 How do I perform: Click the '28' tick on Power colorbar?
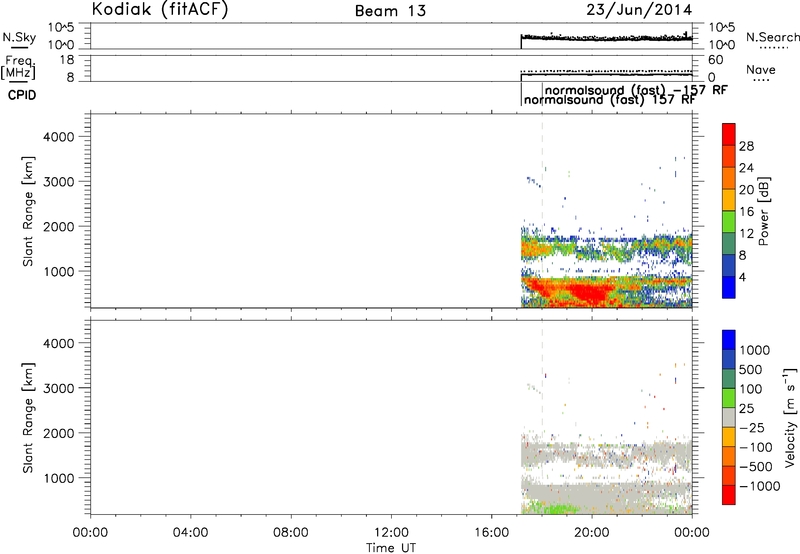click(x=746, y=146)
